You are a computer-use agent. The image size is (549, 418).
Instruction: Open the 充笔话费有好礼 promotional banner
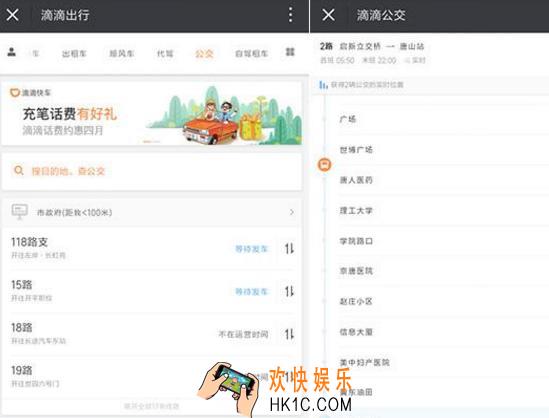pos(152,113)
